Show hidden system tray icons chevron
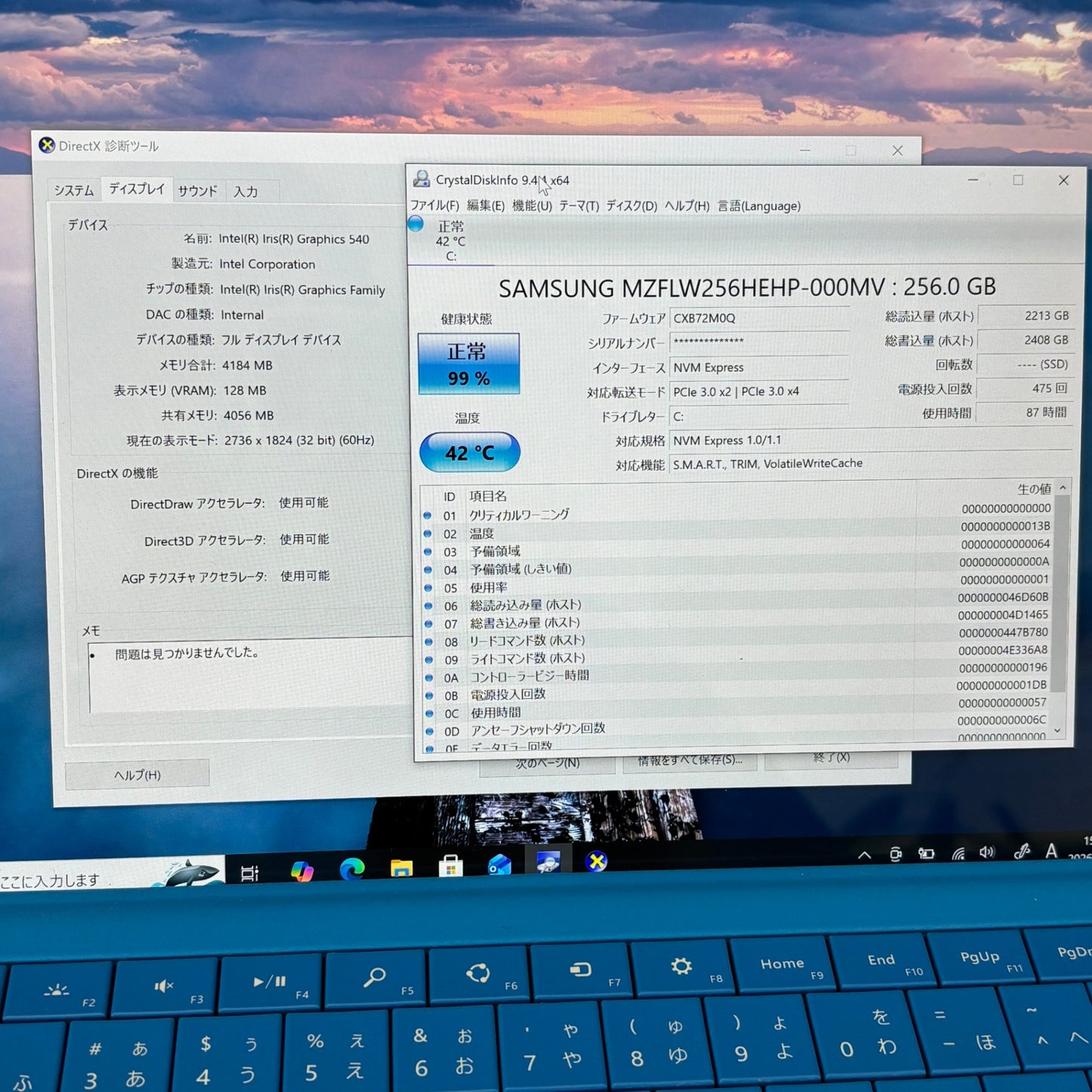This screenshot has height=1092, width=1092. coord(865,855)
